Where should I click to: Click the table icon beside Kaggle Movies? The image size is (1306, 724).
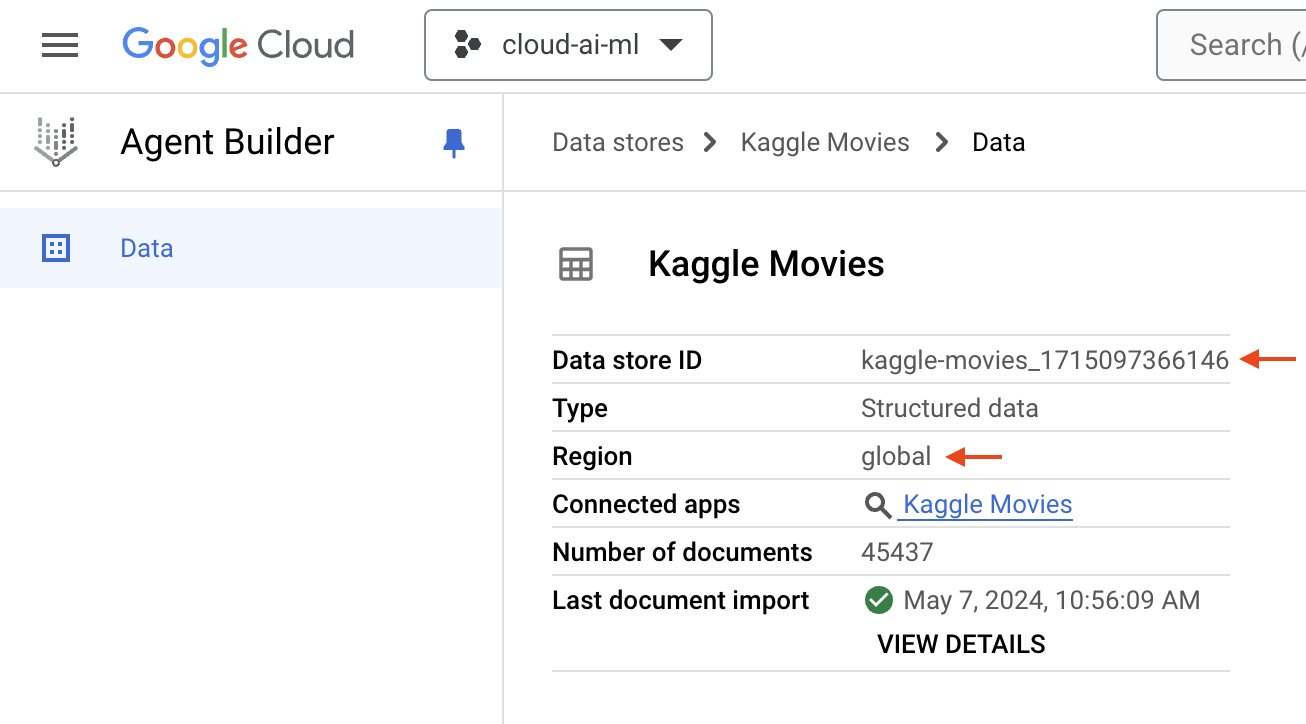(x=576, y=265)
